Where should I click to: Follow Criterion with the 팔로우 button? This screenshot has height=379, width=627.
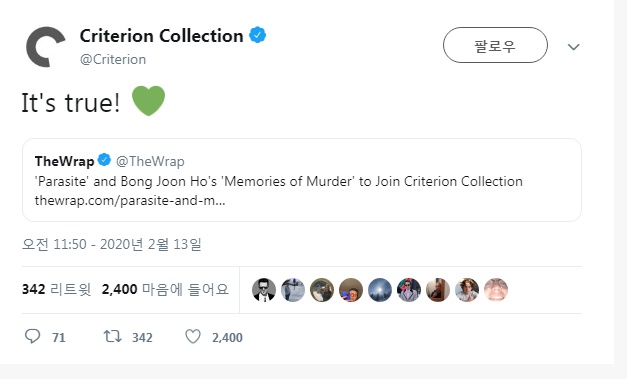coord(495,45)
